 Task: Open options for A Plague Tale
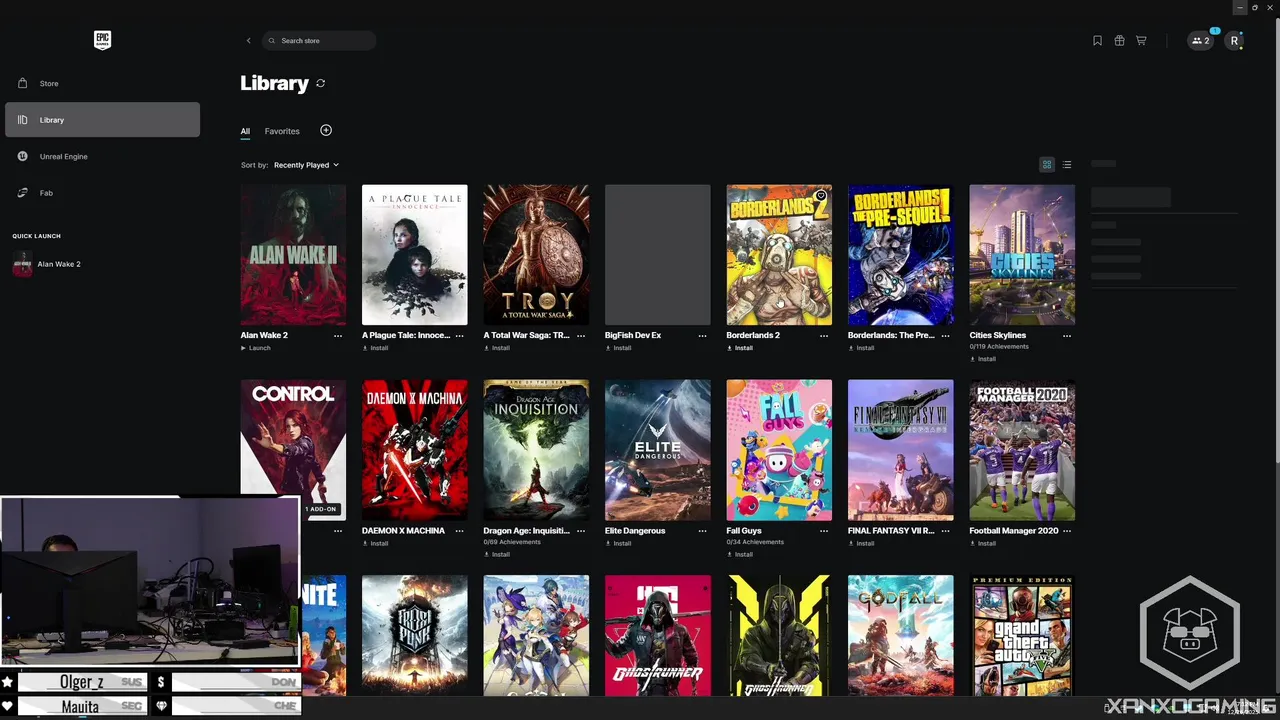(460, 336)
